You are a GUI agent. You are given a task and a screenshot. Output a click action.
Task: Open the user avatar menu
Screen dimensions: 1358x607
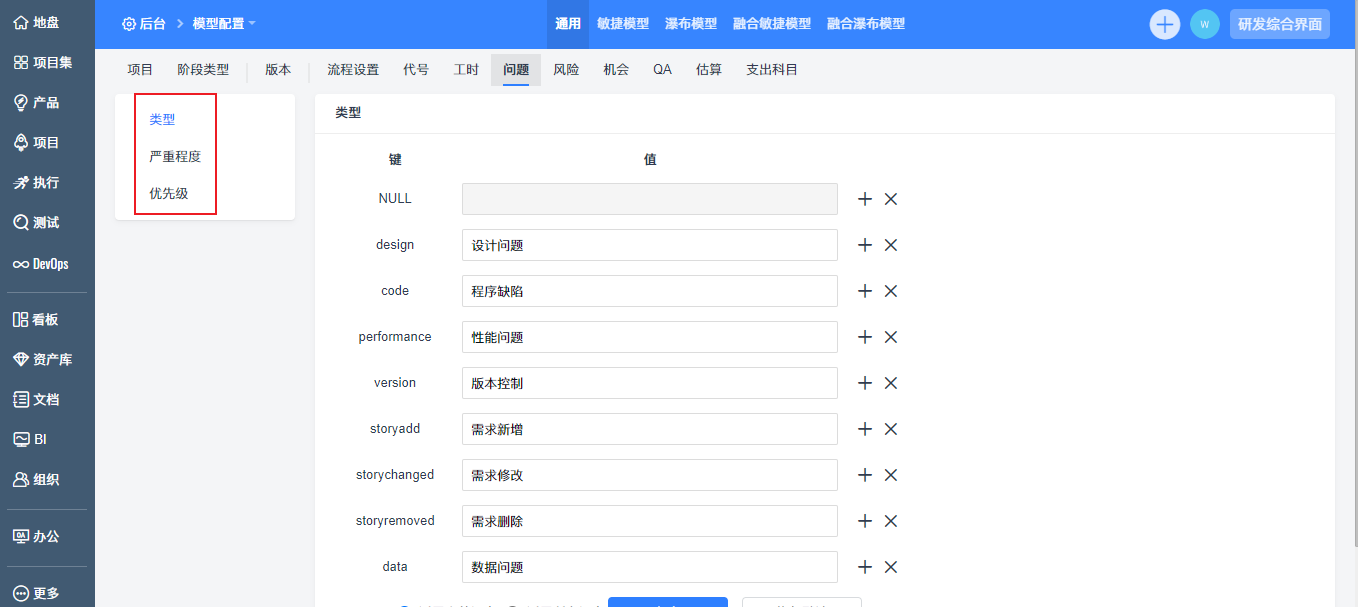pyautogui.click(x=1204, y=24)
